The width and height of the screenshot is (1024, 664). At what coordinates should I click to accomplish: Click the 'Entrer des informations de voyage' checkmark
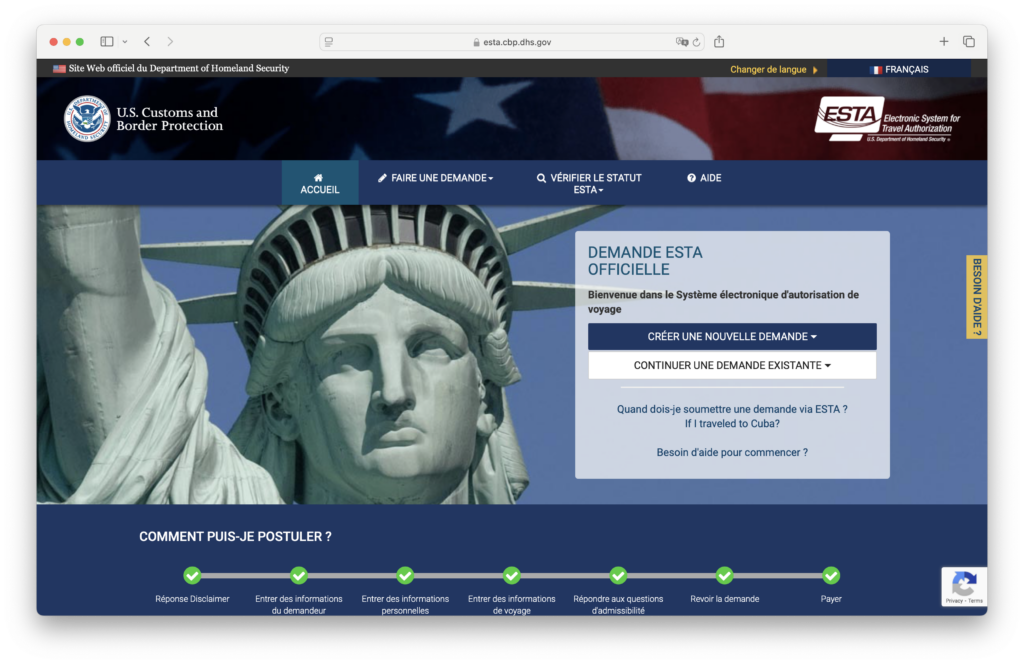point(511,575)
